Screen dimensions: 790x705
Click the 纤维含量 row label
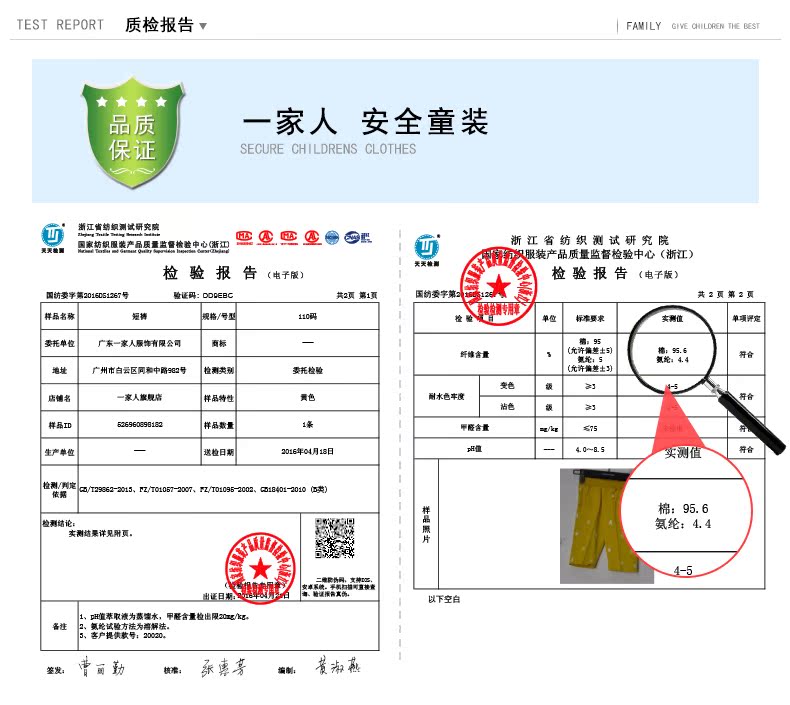(x=475, y=354)
